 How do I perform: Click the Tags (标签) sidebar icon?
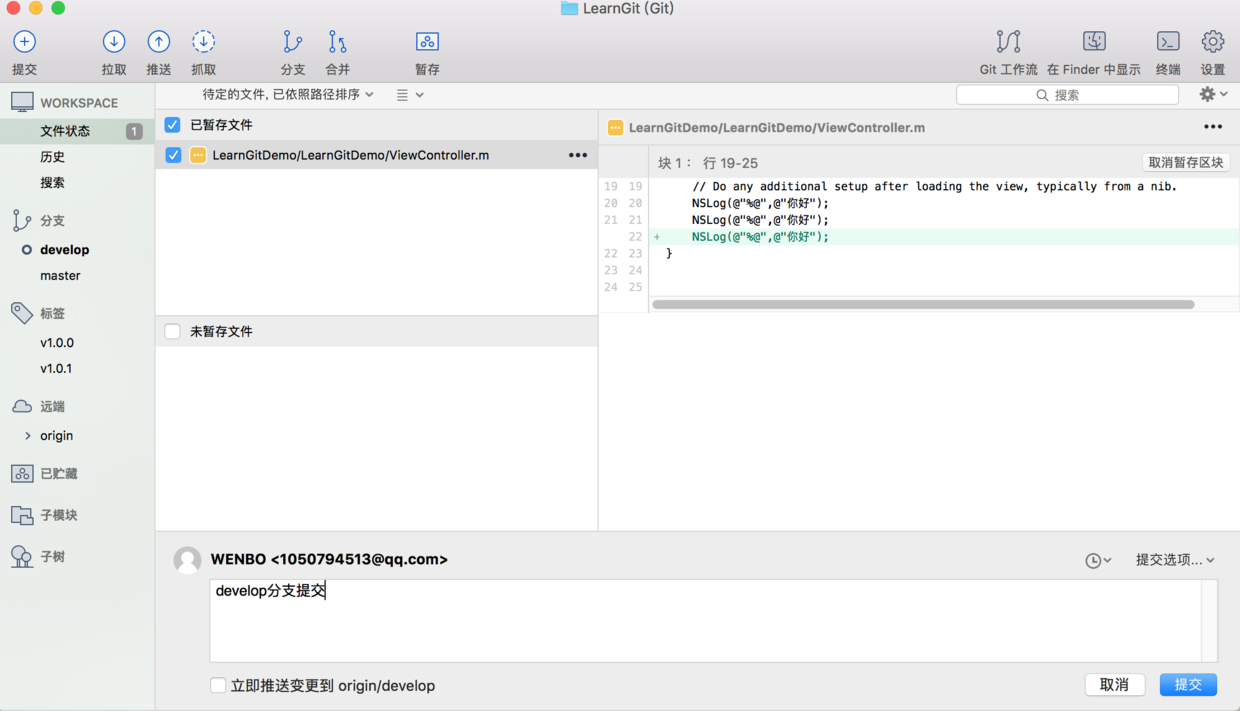(x=22, y=313)
